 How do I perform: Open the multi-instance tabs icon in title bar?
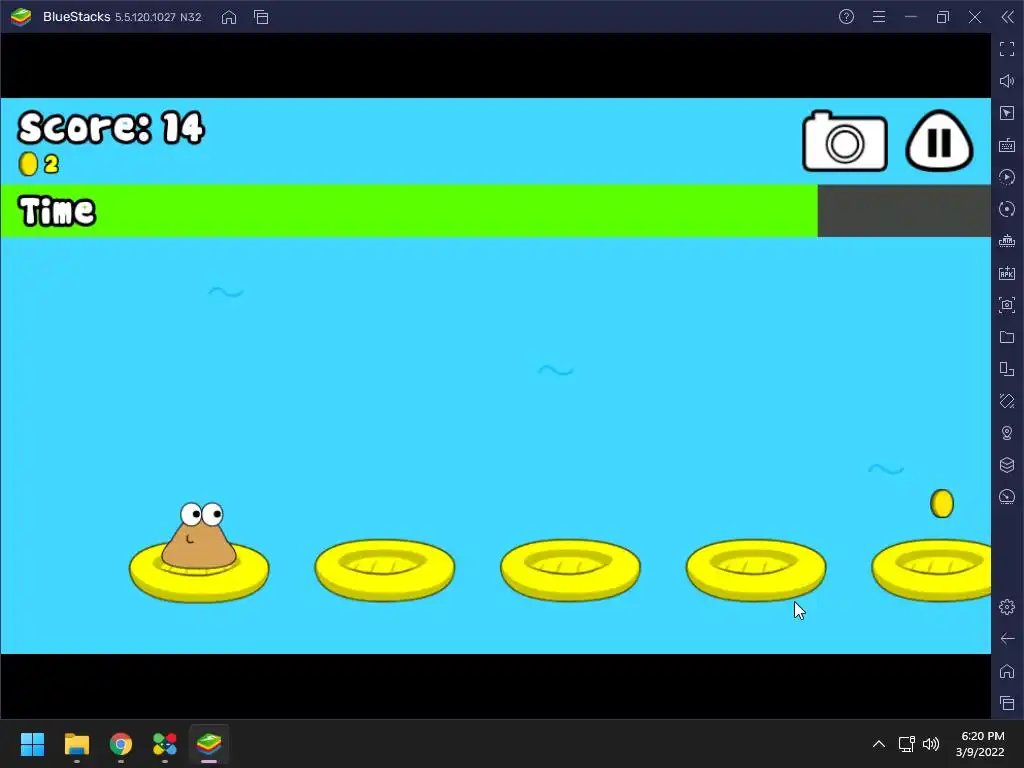(x=261, y=17)
